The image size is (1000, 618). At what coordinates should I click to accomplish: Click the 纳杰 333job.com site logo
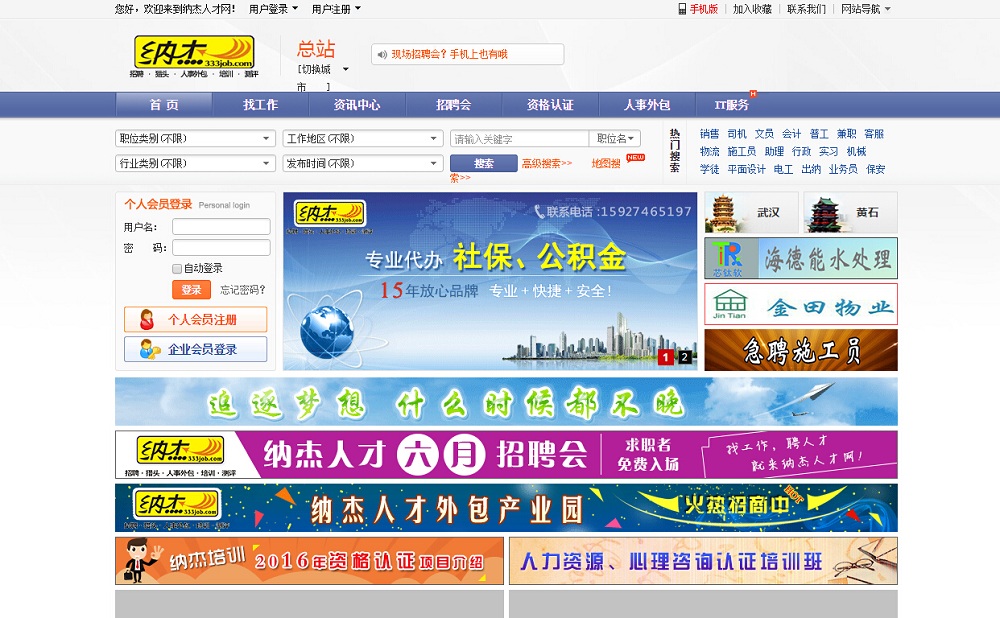click(x=194, y=56)
